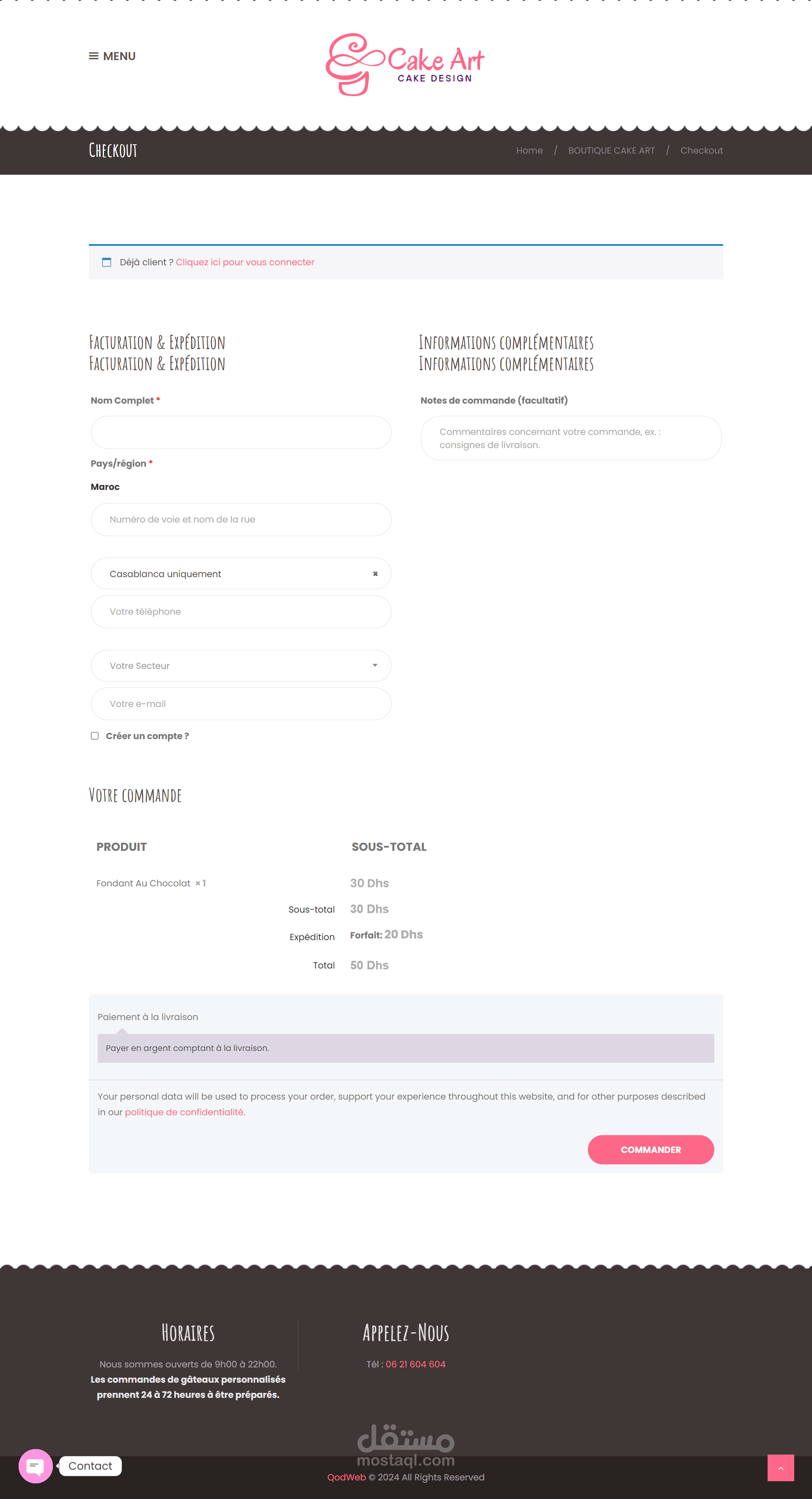Open the QodWeb footer link

(x=346, y=1477)
